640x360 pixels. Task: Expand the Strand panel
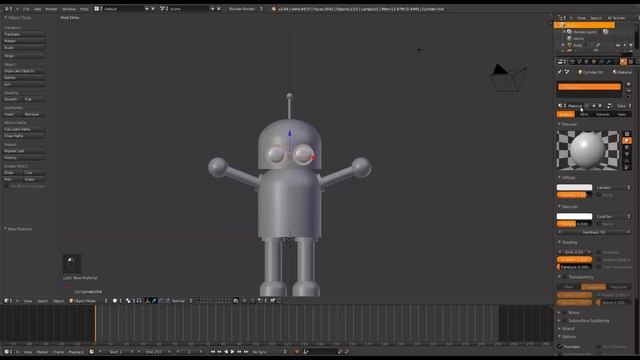click(568, 329)
